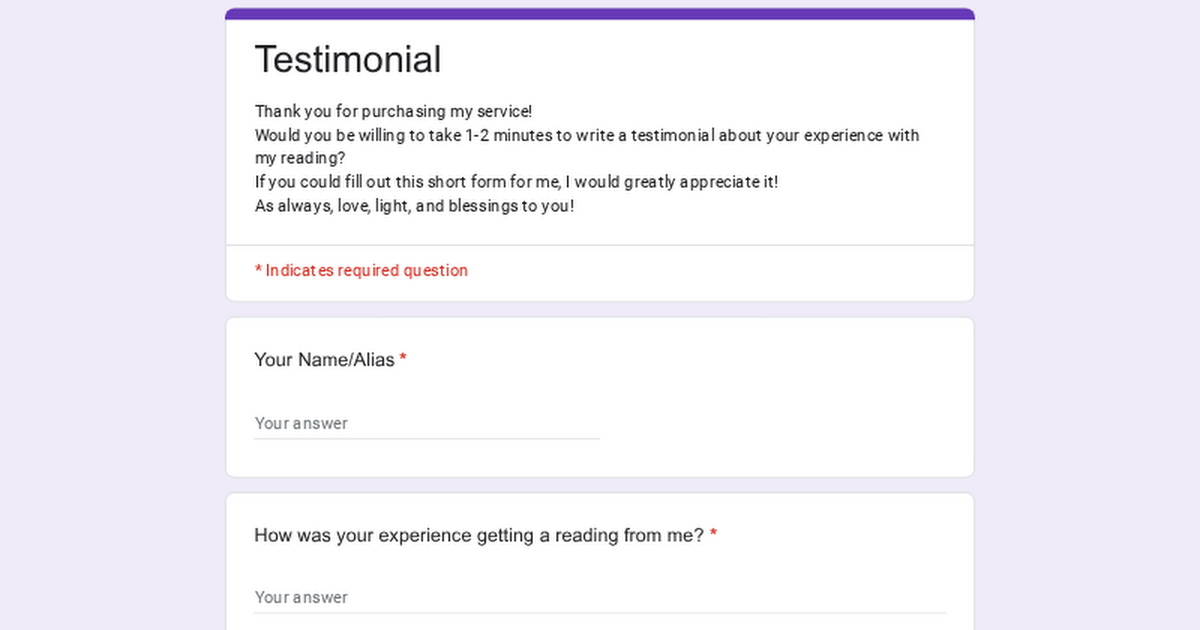Click the divider line under the form description

coord(600,245)
